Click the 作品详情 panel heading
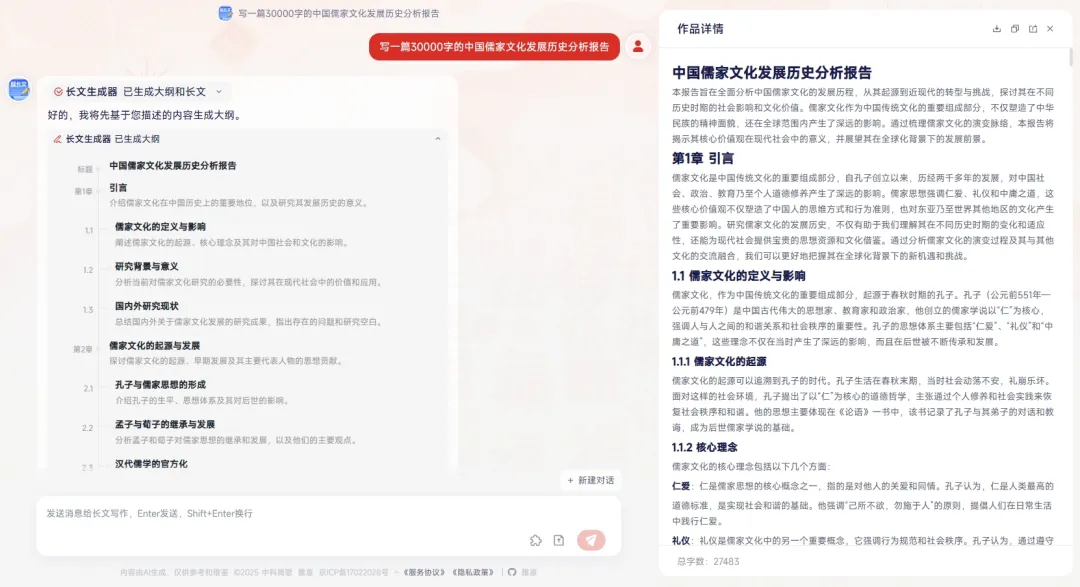This screenshot has width=1080, height=587. click(700, 29)
